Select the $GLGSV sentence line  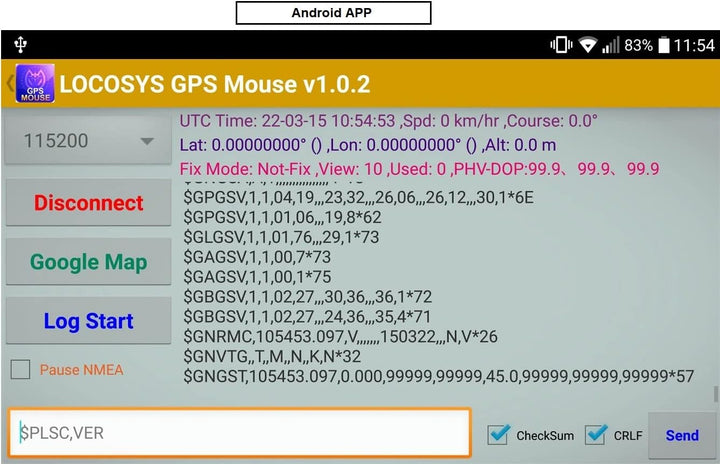pos(281,237)
